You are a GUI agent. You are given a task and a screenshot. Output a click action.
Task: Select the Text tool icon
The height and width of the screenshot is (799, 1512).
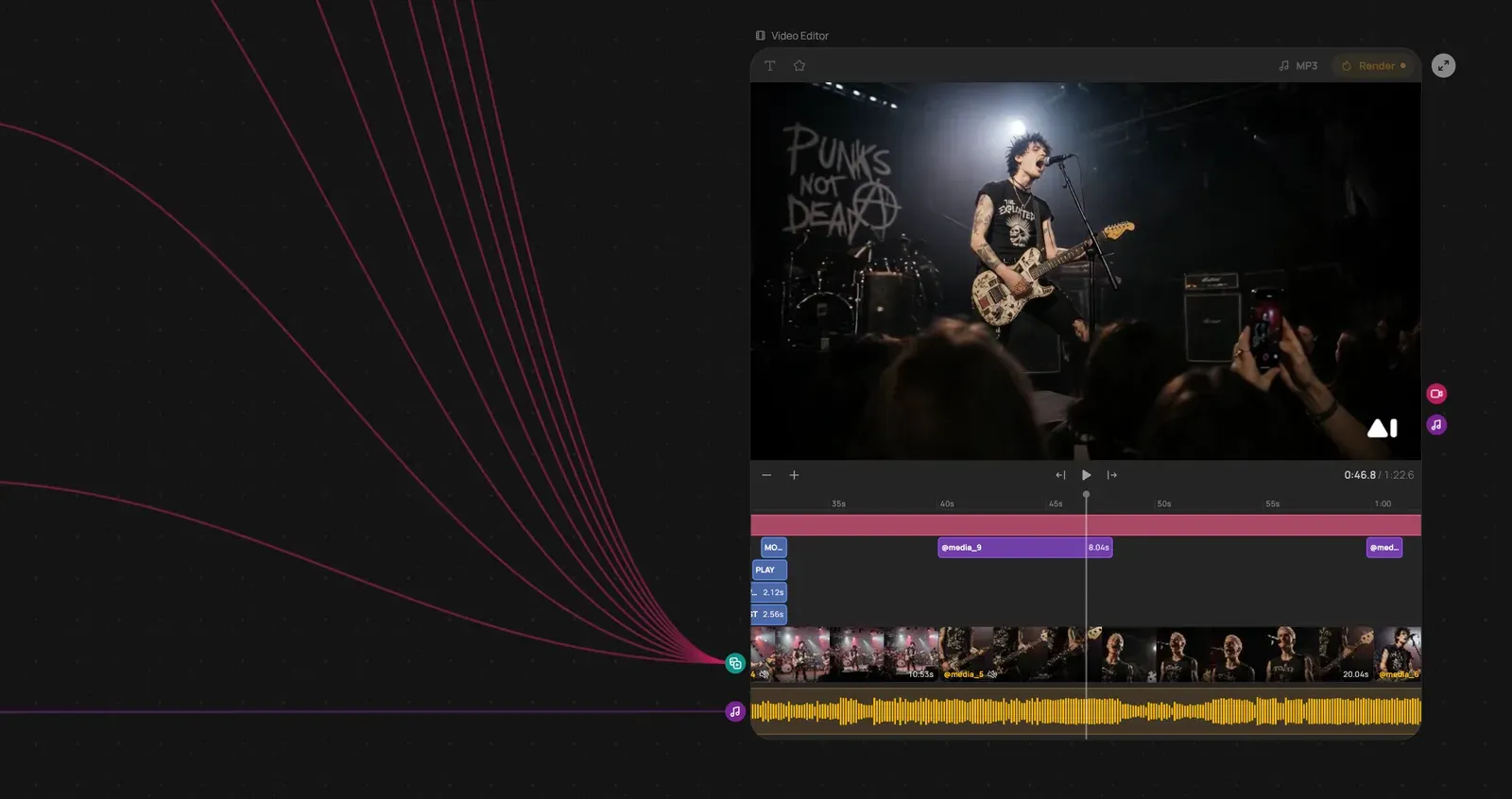(770, 66)
